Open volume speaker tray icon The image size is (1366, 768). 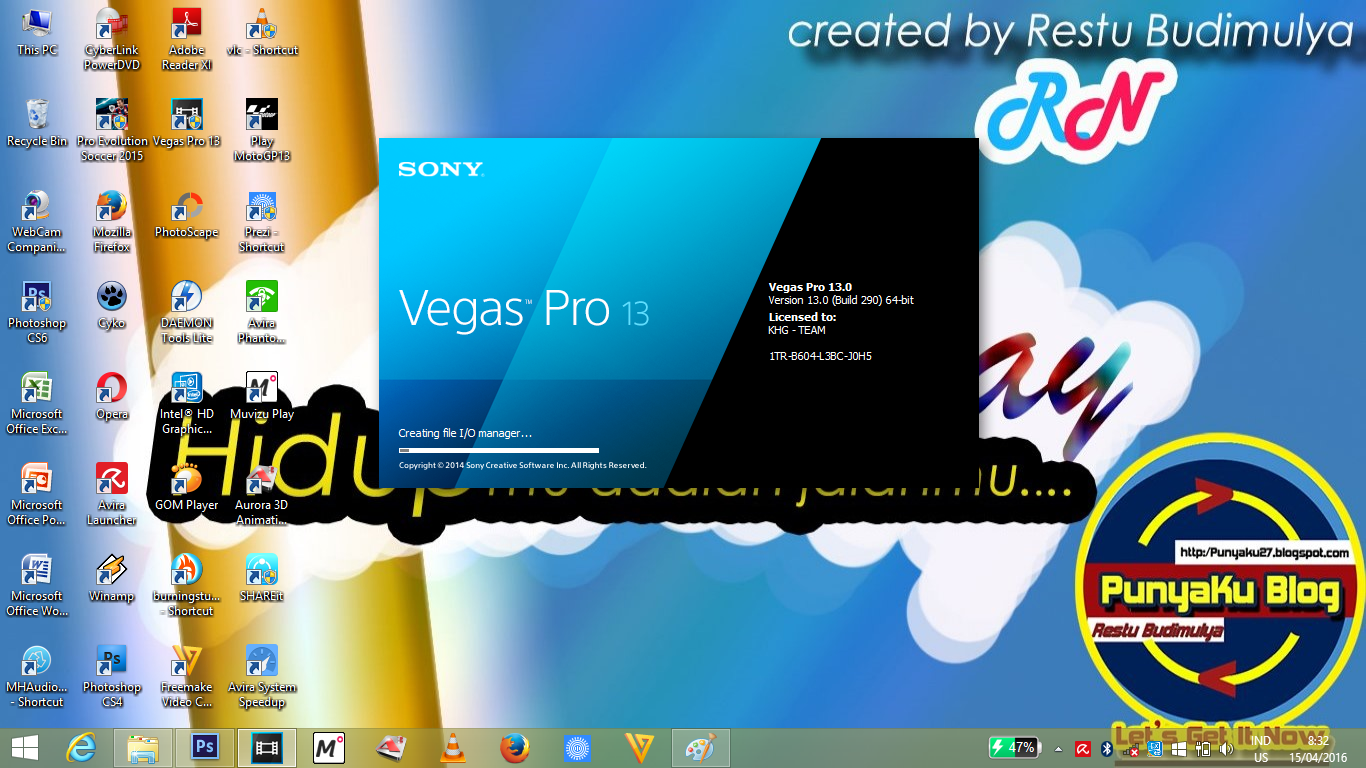1227,749
